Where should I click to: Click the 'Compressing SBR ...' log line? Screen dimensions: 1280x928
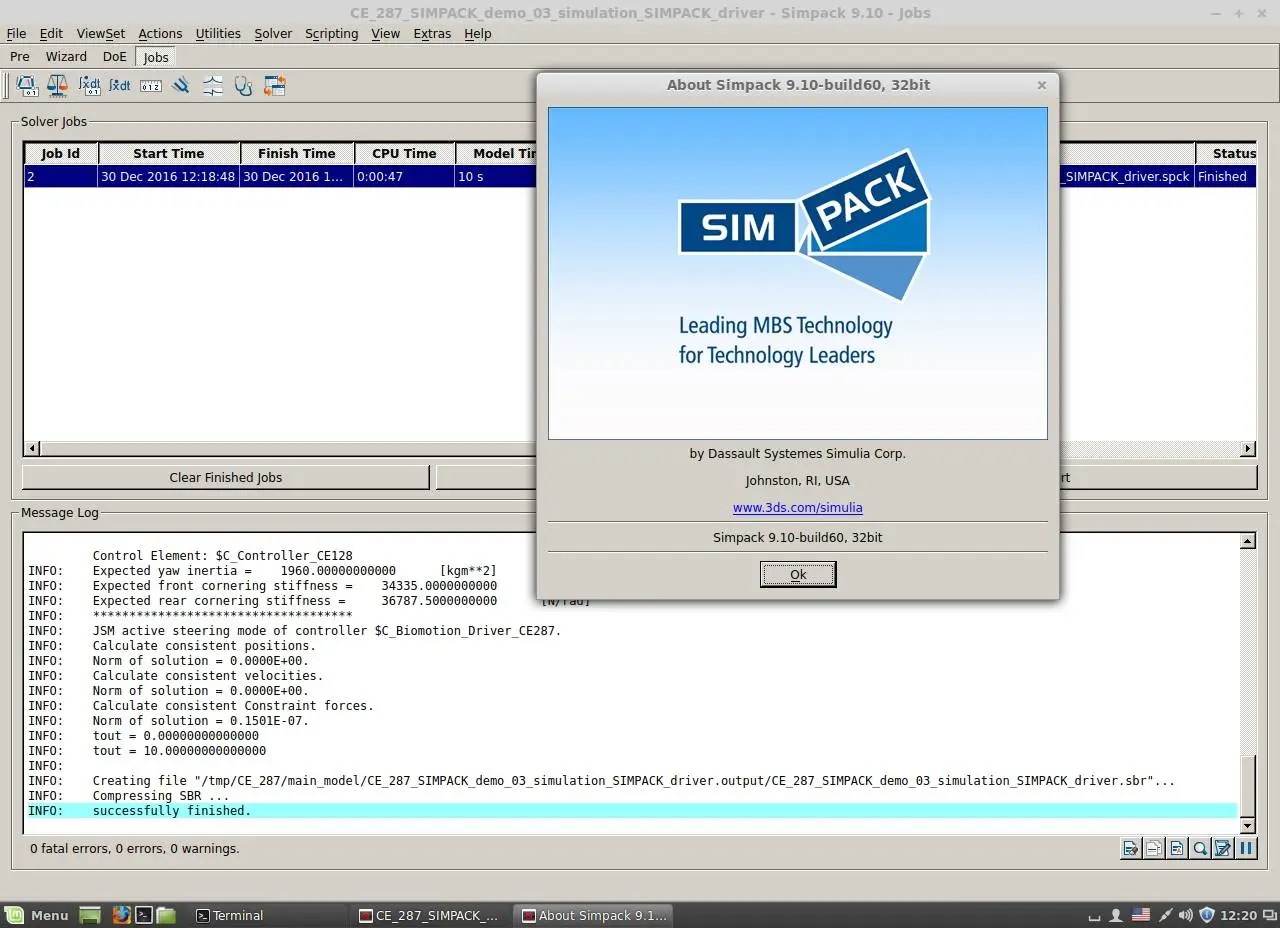pos(161,795)
